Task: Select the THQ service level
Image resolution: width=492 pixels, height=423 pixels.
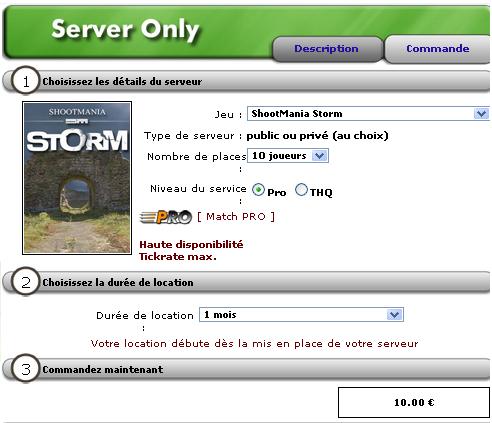Action: [x=301, y=190]
